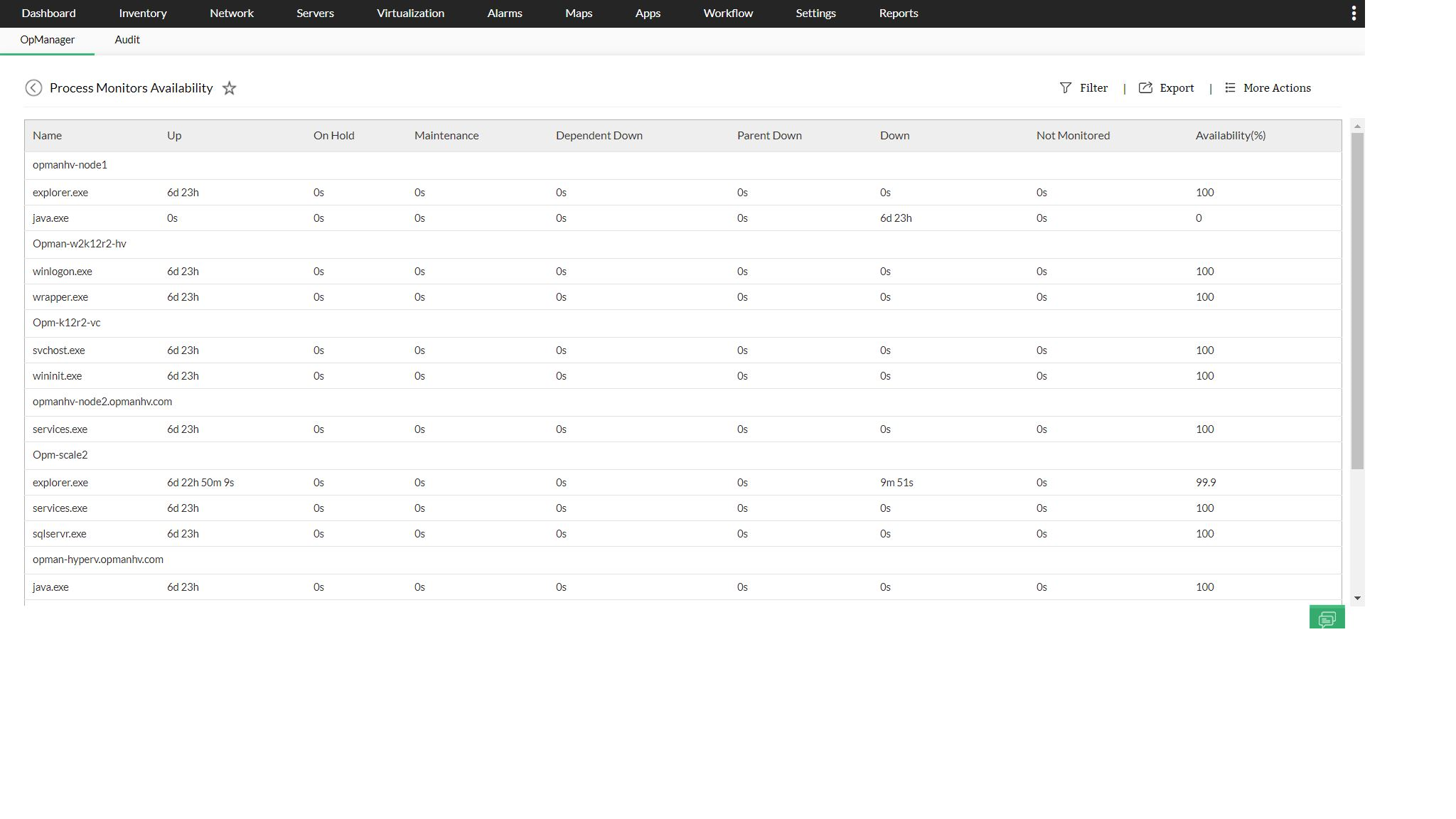1456x819 pixels.
Task: Open the three-dot vertical menu
Action: click(1354, 14)
